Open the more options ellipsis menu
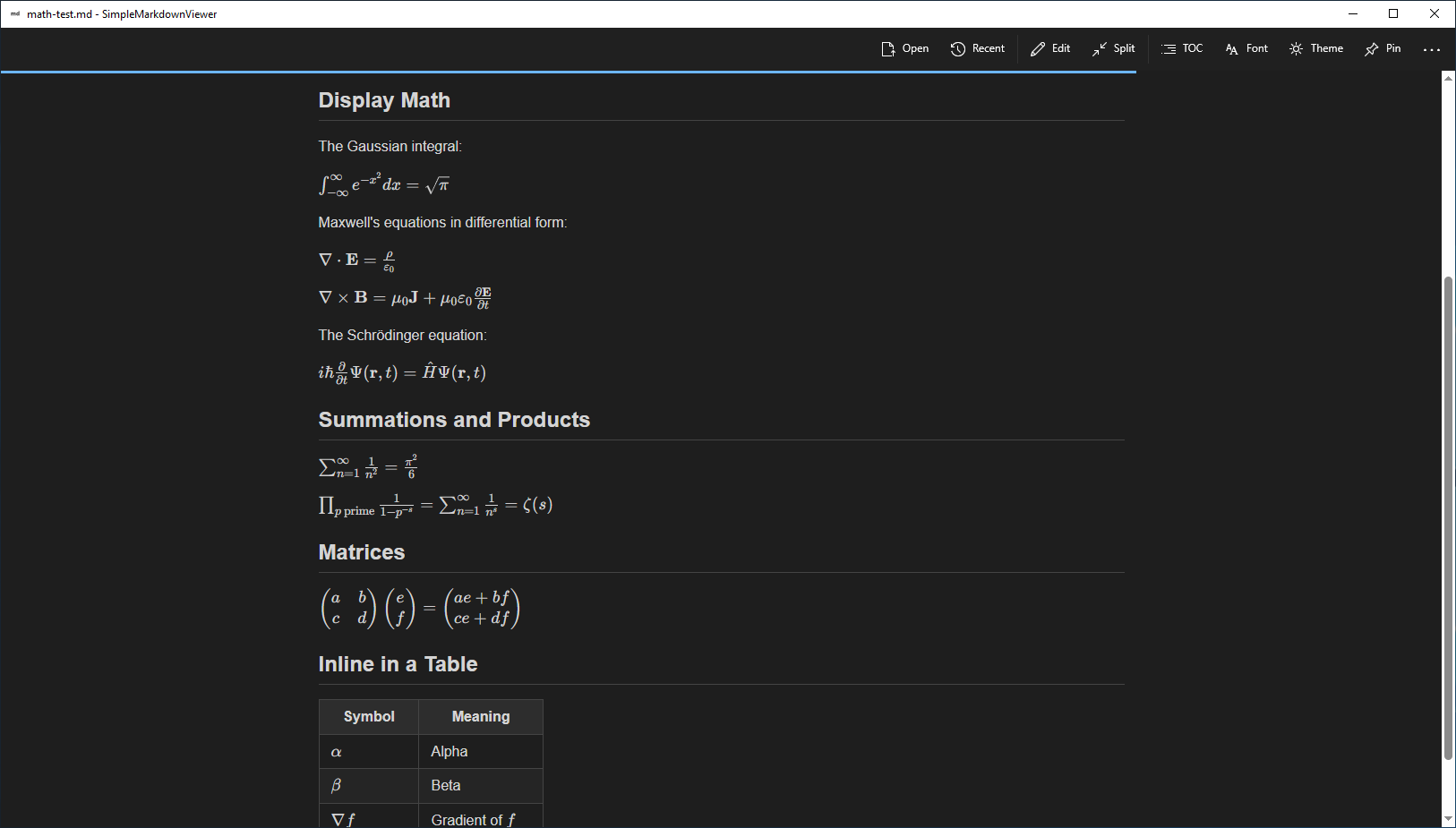Screen dimensions: 1456x828 (1431, 49)
